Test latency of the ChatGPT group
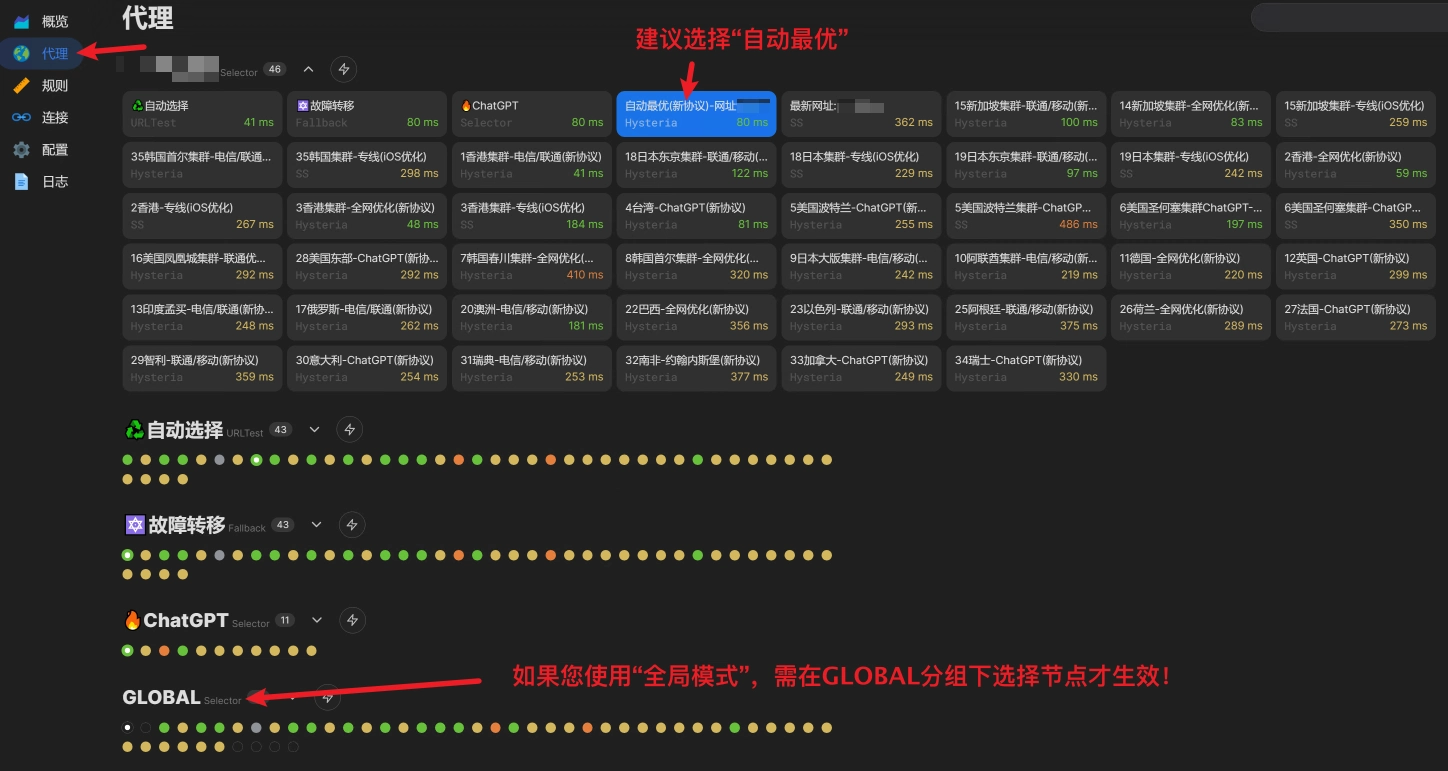The height and width of the screenshot is (771, 1448). pyautogui.click(x=352, y=620)
